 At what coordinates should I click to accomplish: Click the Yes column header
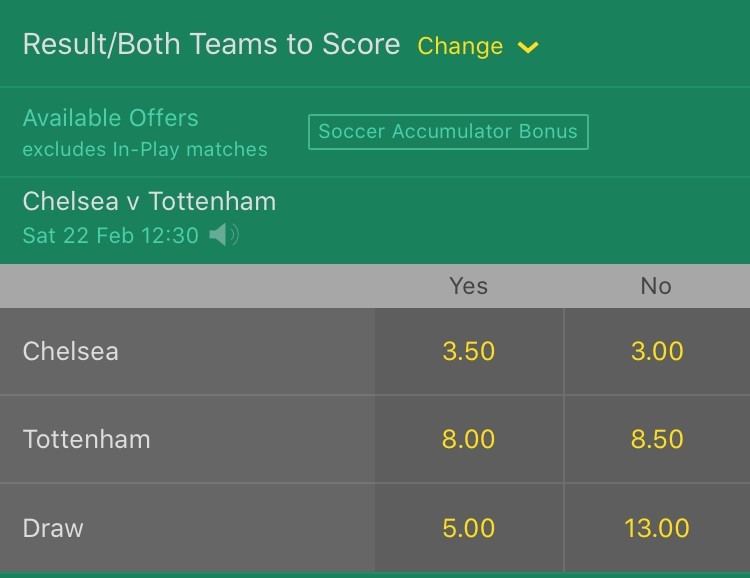coord(469,286)
